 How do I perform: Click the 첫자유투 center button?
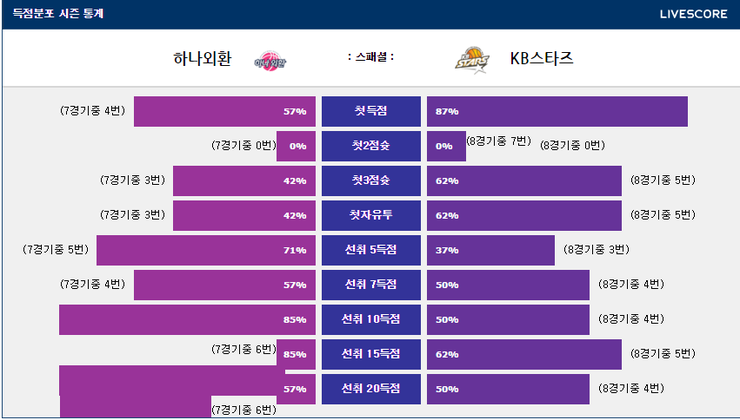[370, 215]
